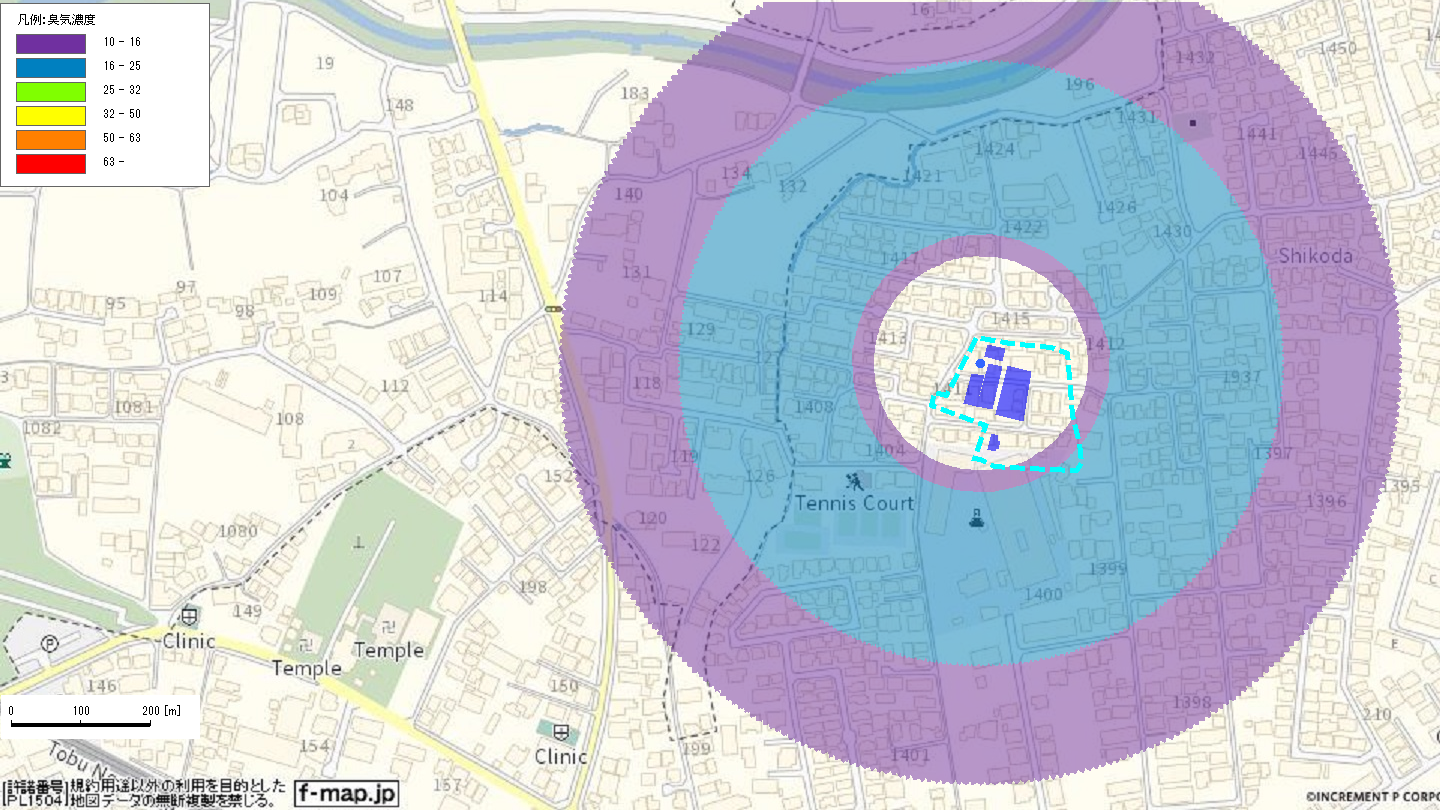Click the scale bar 200 [m] label
Viewport: 1440px width, 810px height.
point(161,711)
